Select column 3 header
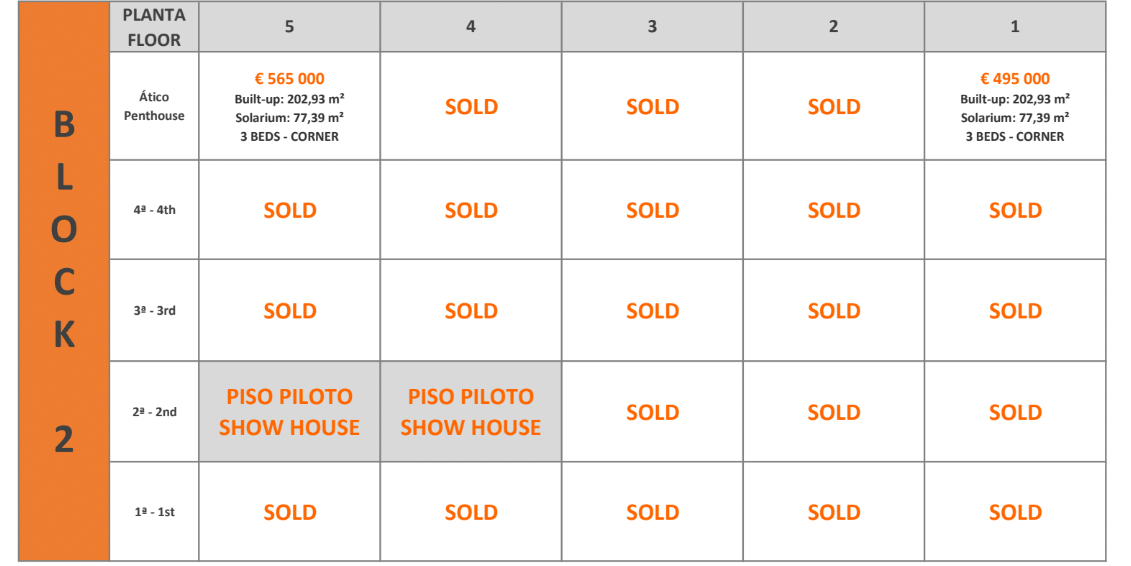This screenshot has width=1131, height=566. 652,27
